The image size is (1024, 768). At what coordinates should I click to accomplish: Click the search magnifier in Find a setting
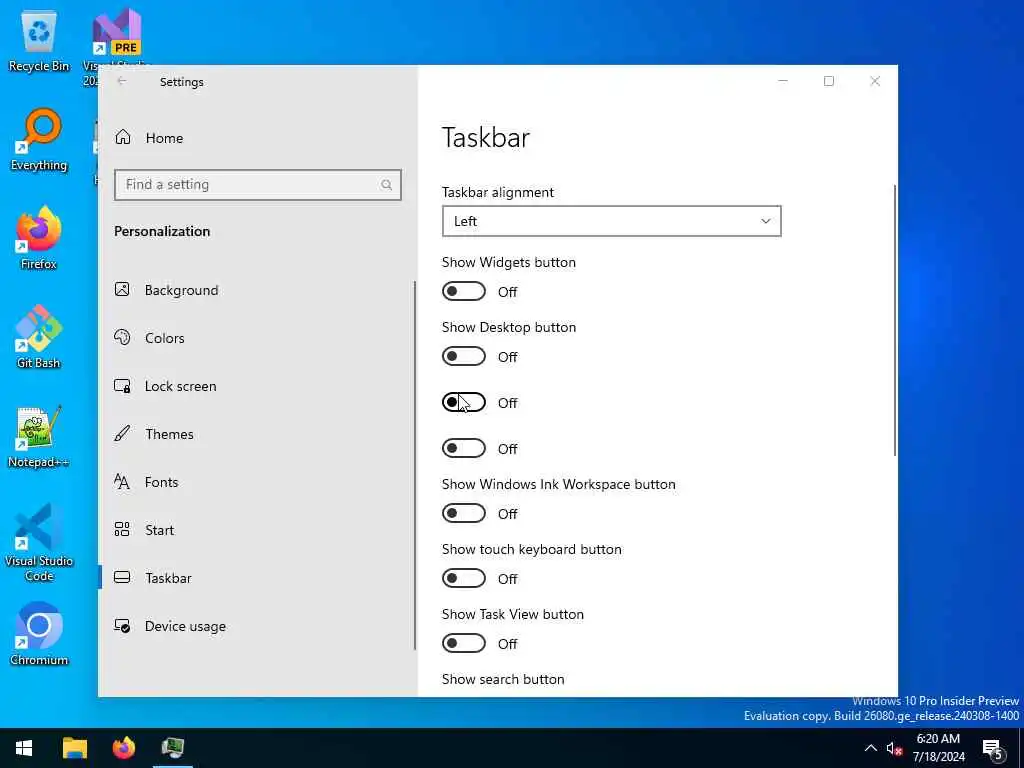point(387,185)
